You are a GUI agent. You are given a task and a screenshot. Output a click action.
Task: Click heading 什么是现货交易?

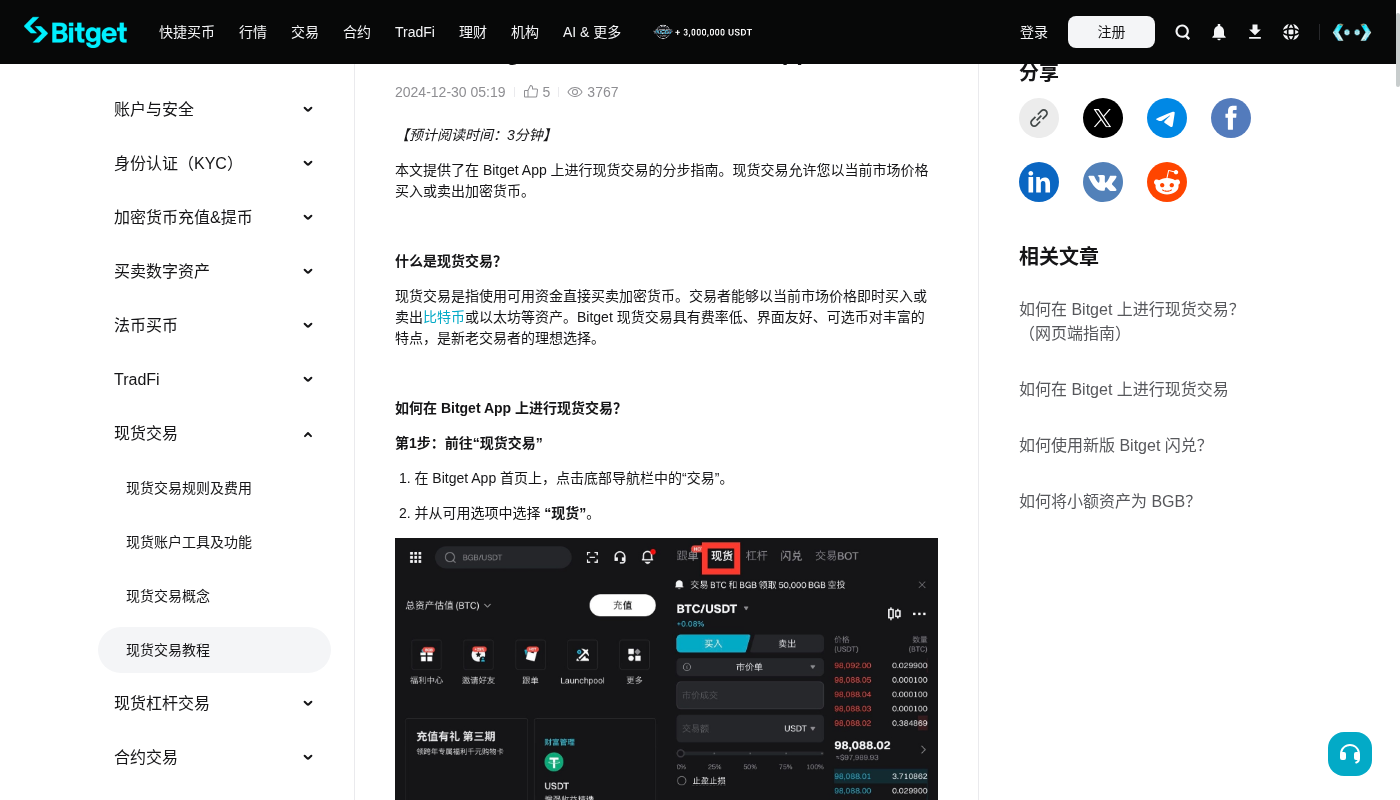coord(447,261)
